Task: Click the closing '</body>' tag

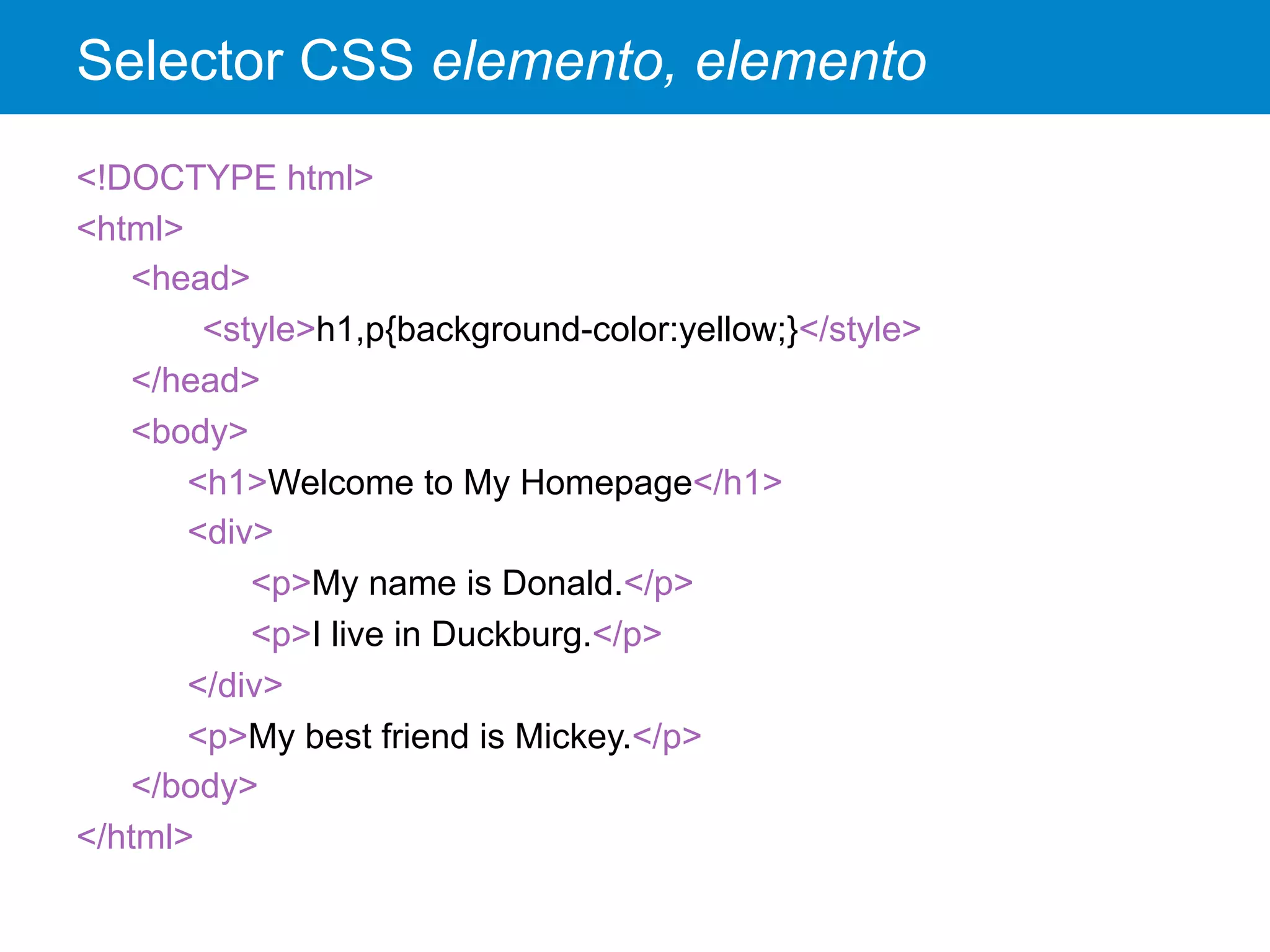Action: (x=195, y=787)
